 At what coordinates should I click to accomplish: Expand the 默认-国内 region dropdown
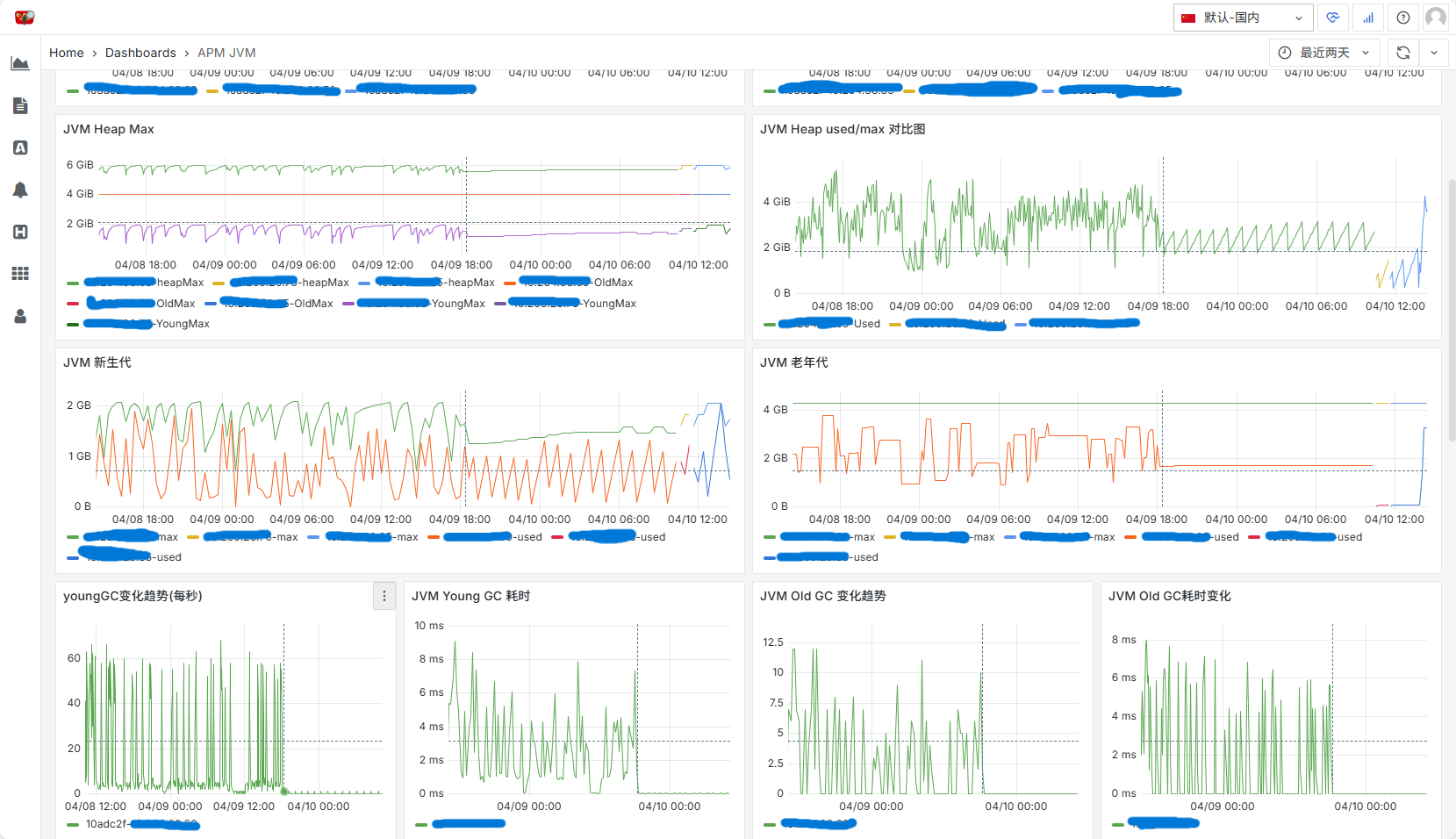[x=1243, y=18]
